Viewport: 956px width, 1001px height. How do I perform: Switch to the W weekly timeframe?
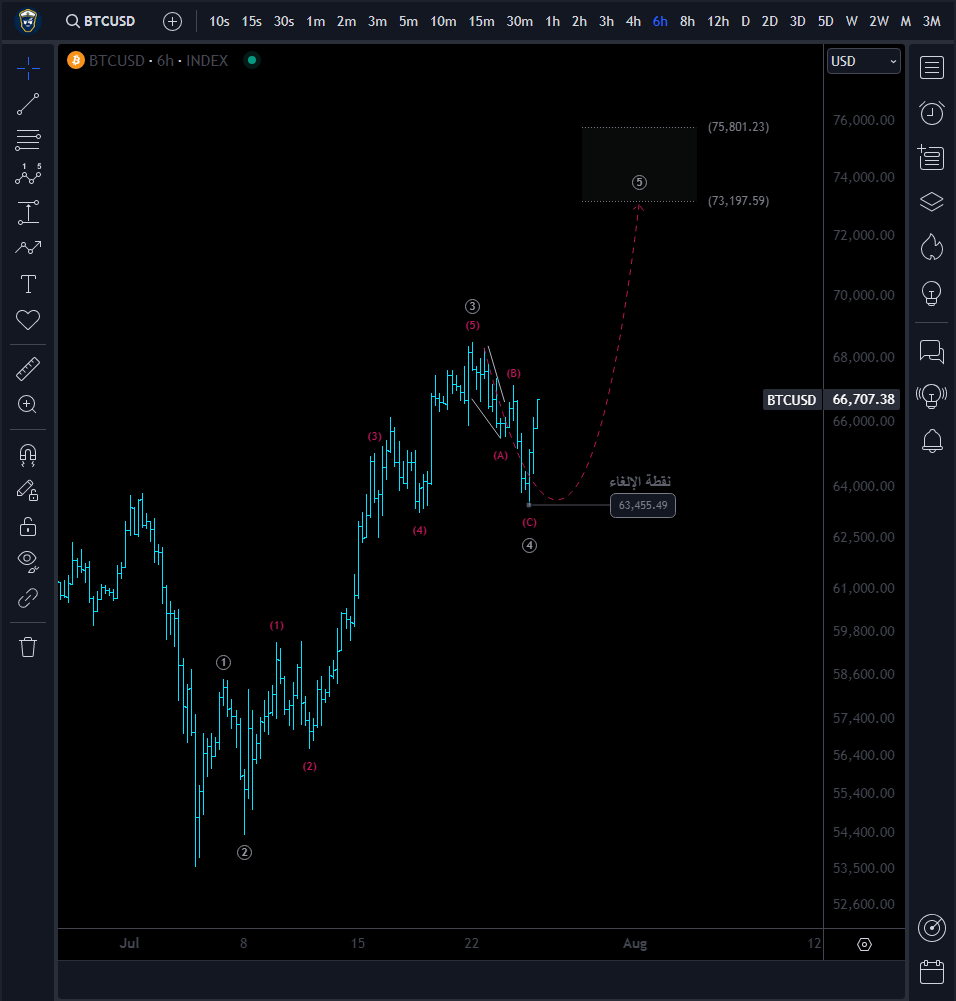point(851,21)
